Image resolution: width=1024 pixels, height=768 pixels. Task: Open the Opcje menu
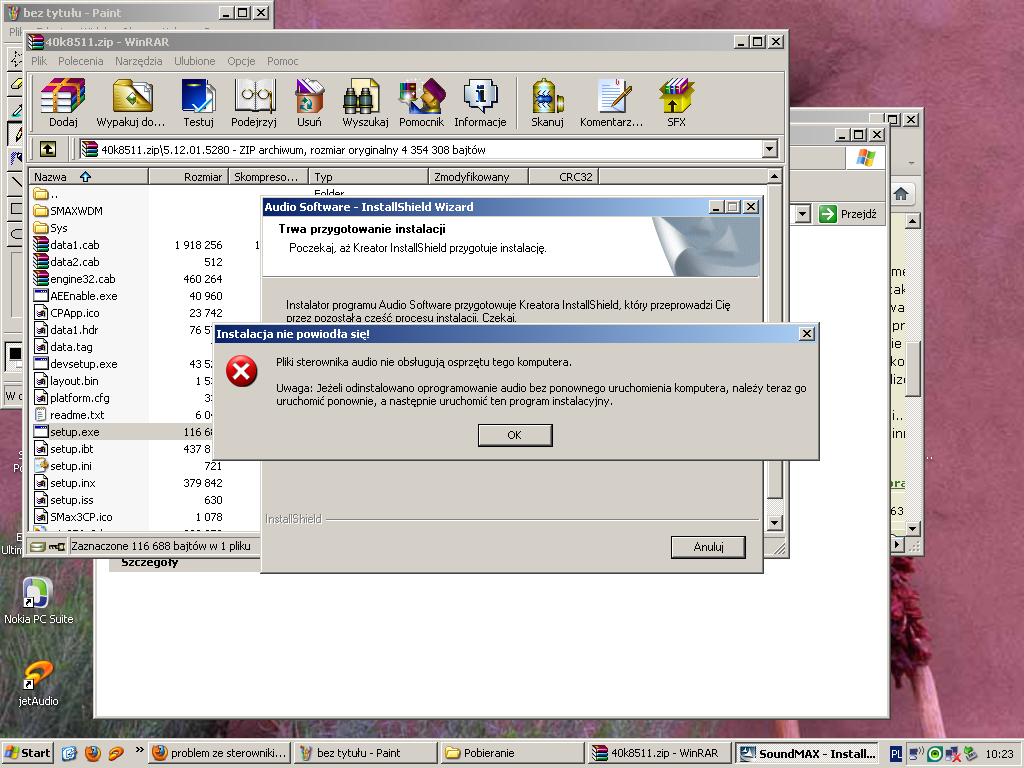[x=241, y=61]
